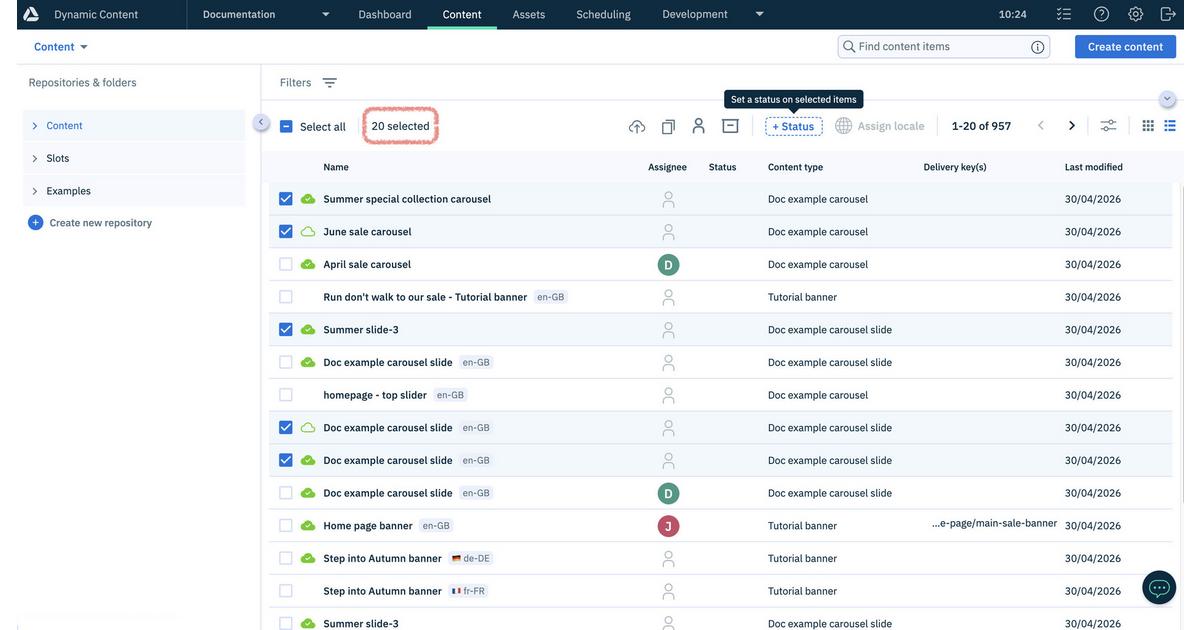Click the Find content items search field
Image resolution: width=1200 pixels, height=630 pixels.
coord(944,47)
